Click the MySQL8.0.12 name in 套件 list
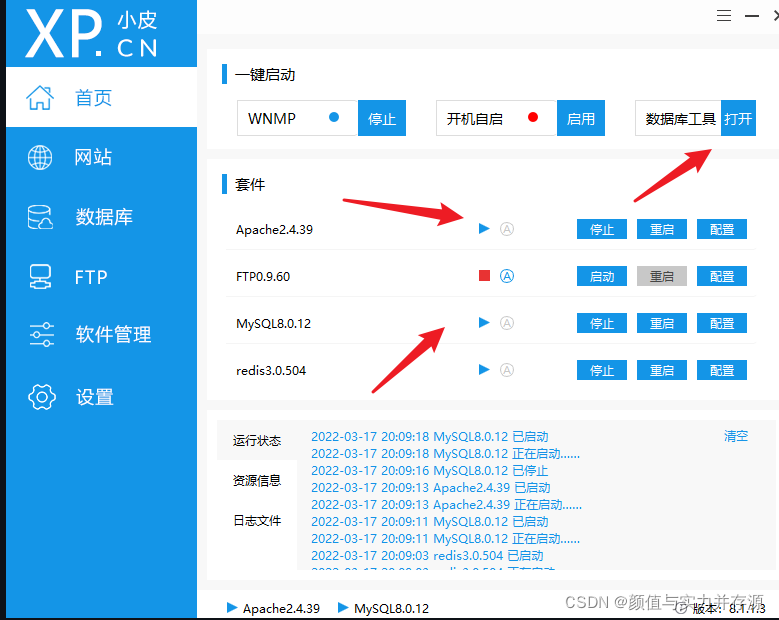 [273, 323]
